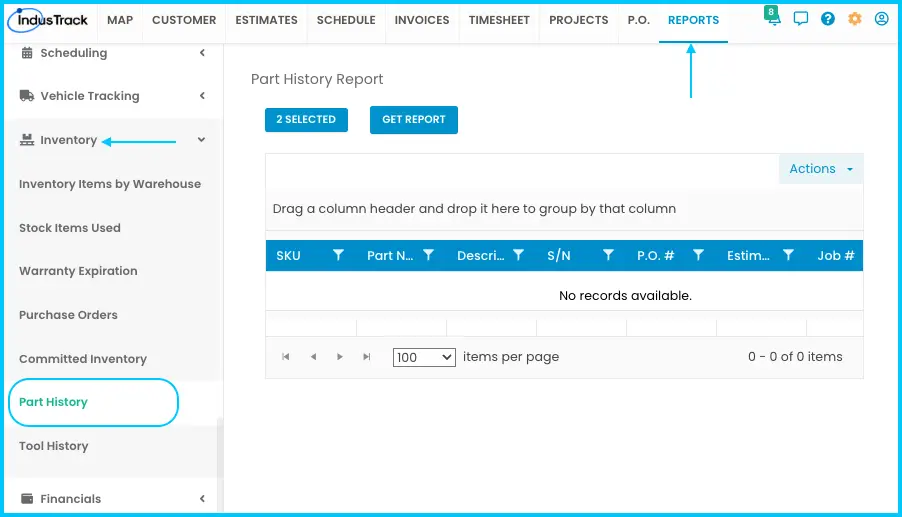Open the Tool History report
This screenshot has height=517, width=902.
pyautogui.click(x=53, y=446)
